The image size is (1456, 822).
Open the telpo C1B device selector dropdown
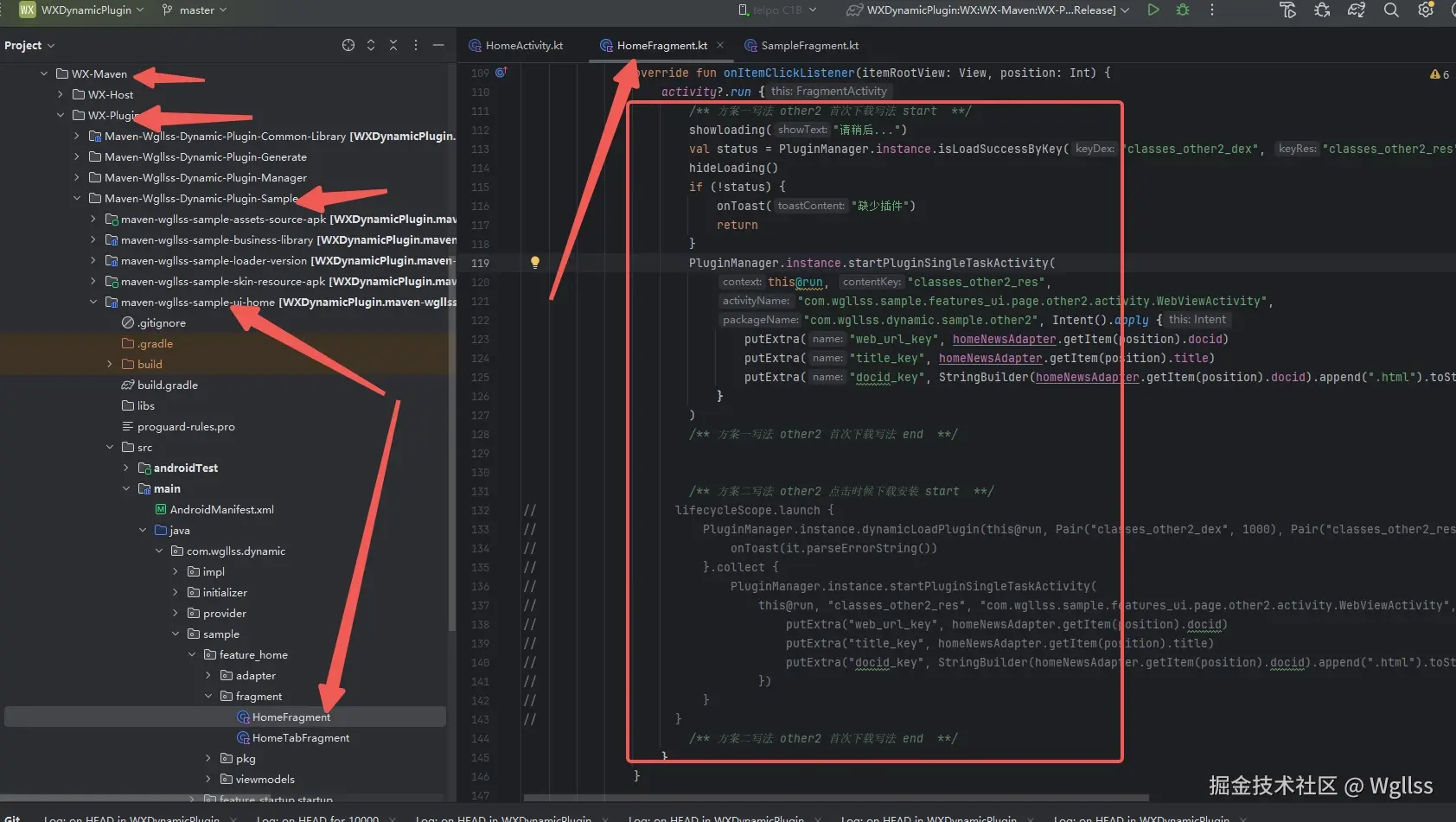[x=777, y=10]
